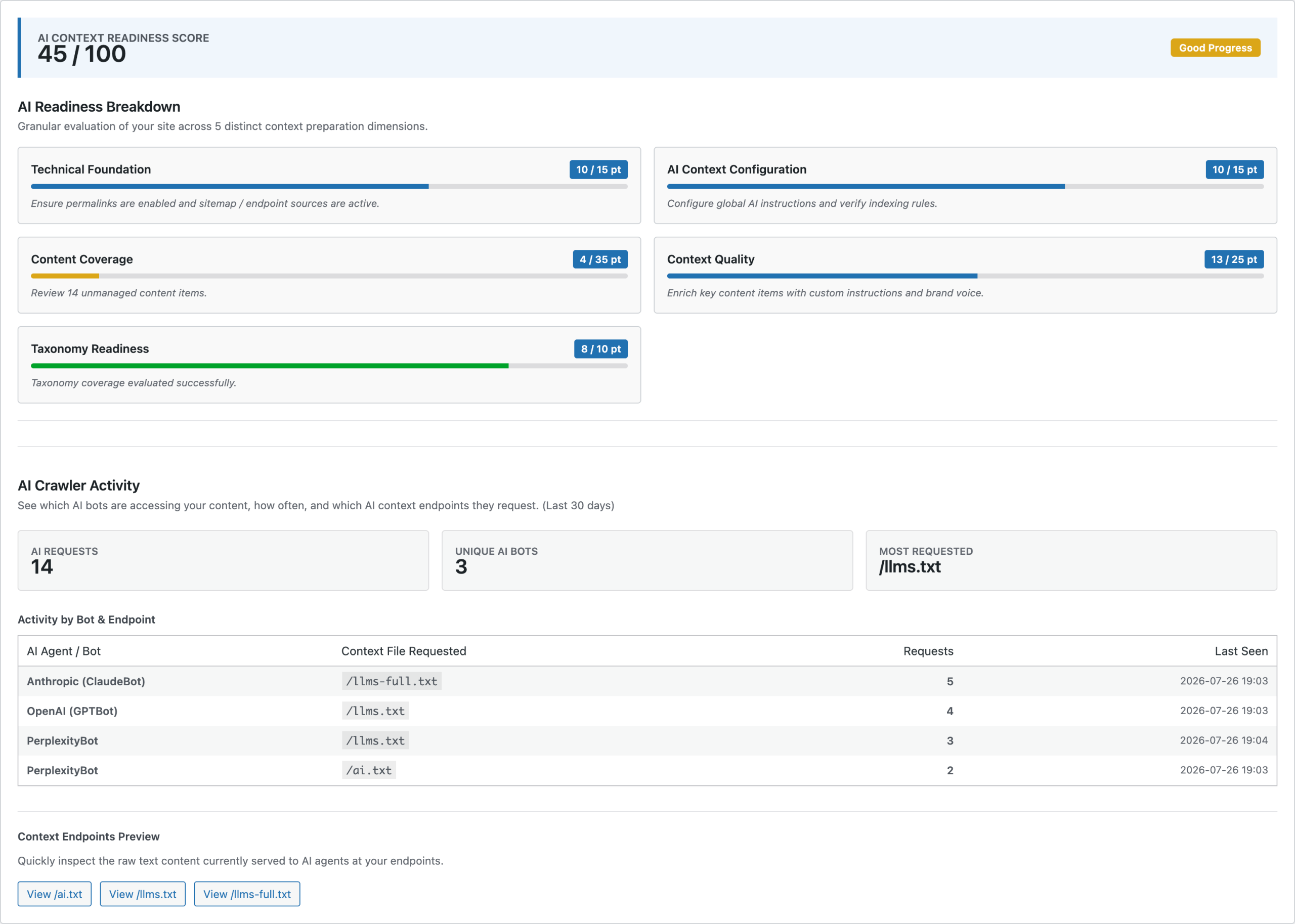1295x924 pixels.
Task: Click the Context Endpoints Preview heading
Action: click(x=89, y=837)
